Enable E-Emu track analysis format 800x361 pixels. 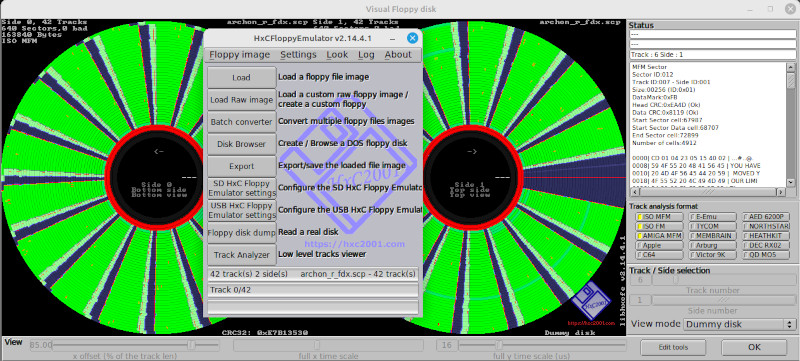[713, 217]
